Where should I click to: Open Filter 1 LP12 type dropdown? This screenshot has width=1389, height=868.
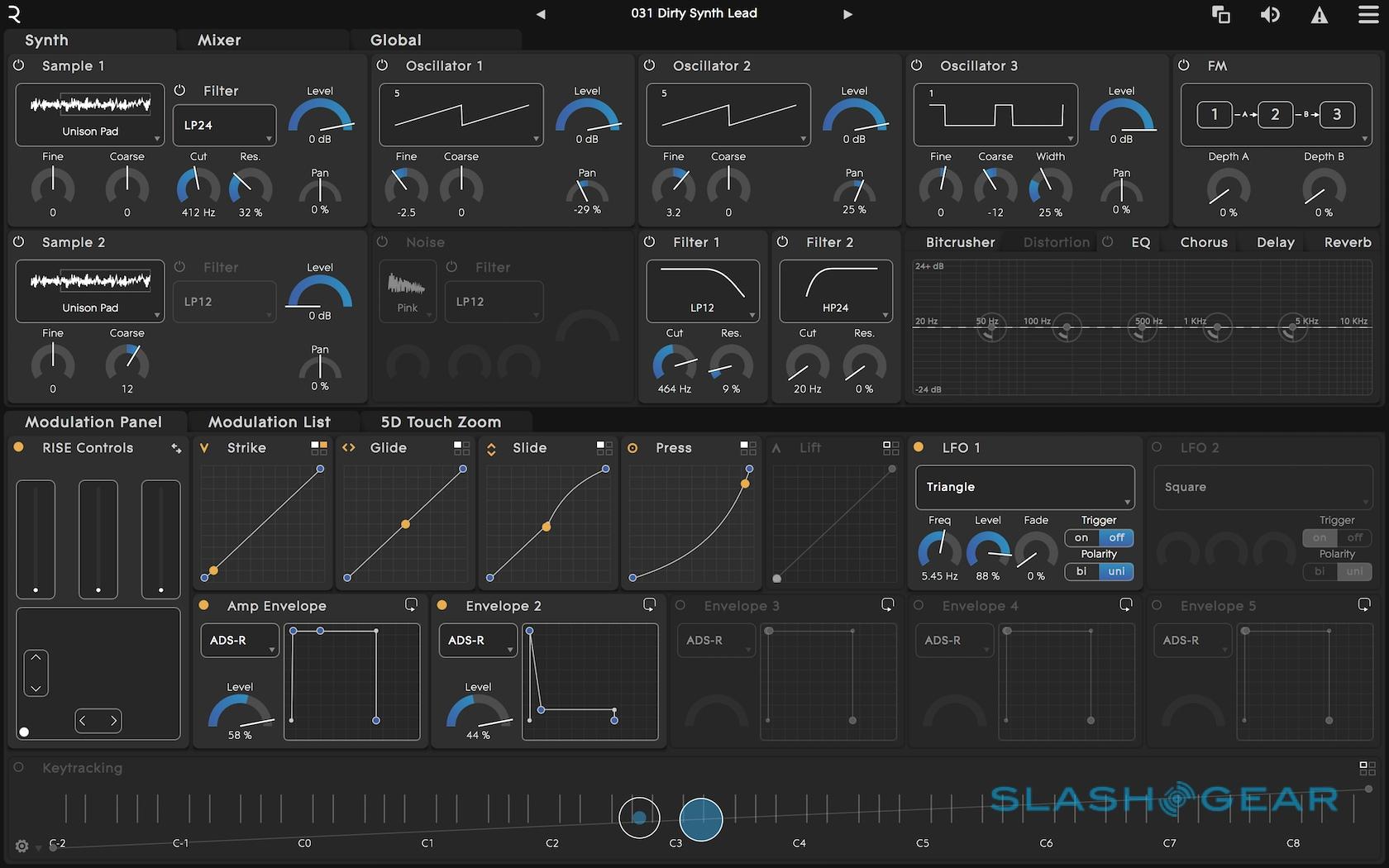pos(702,291)
